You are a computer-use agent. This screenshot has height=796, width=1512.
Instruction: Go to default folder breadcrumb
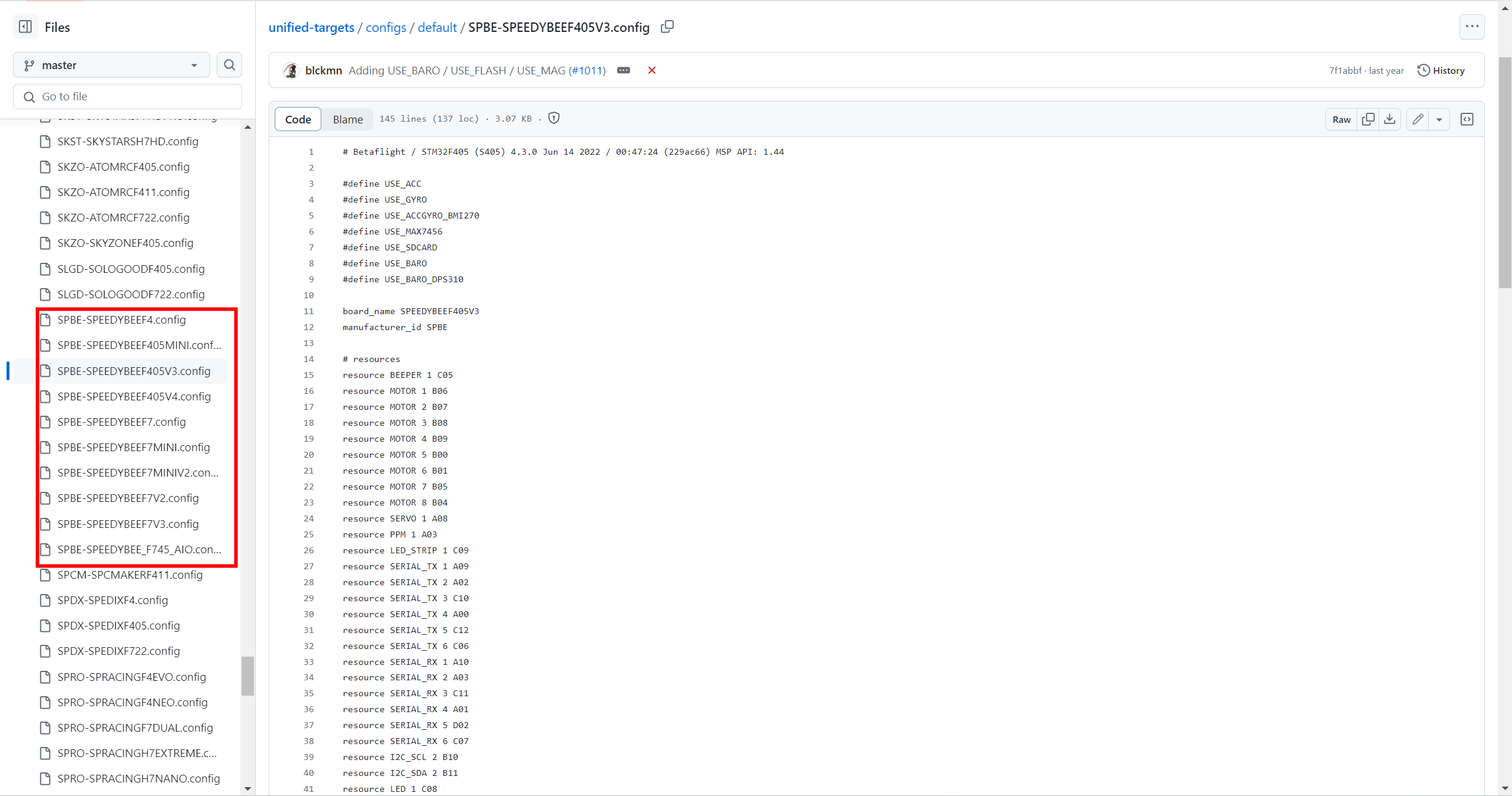(437, 27)
